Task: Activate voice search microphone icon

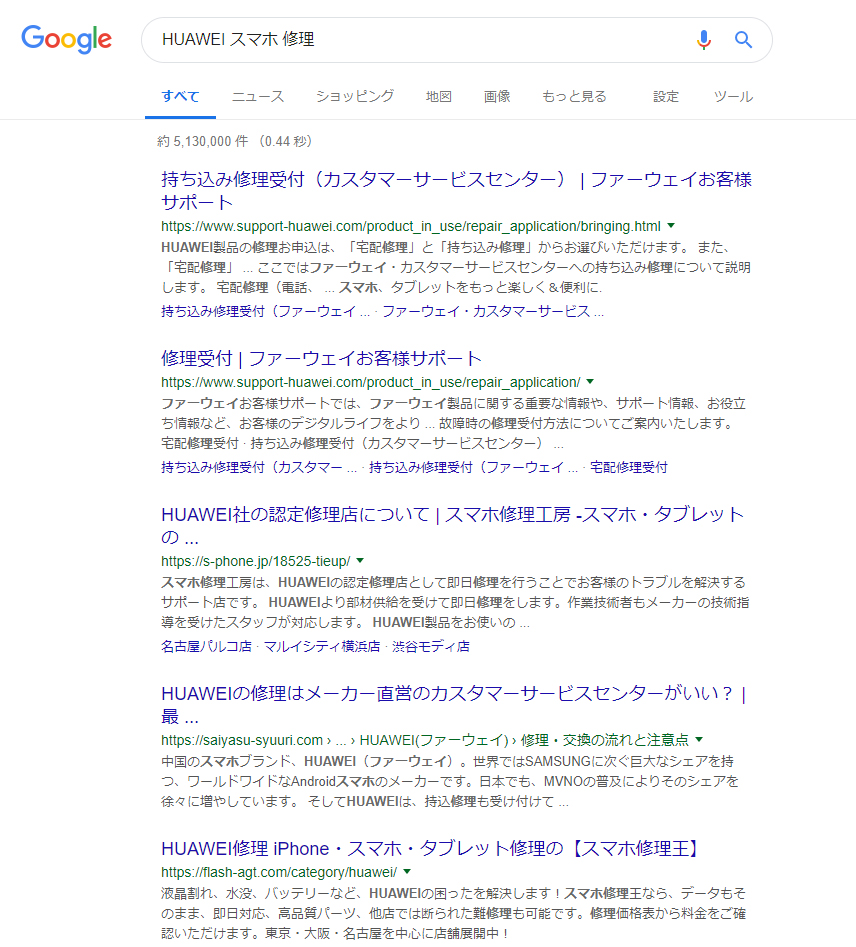Action: click(703, 39)
